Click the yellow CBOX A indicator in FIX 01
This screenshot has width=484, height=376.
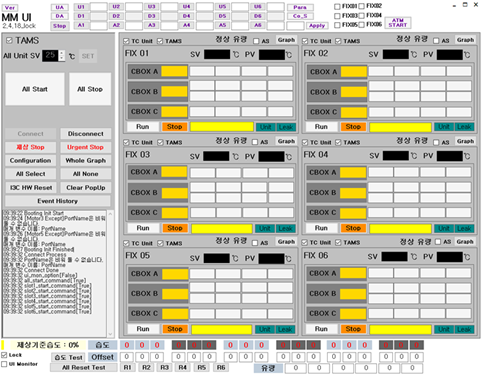point(174,71)
